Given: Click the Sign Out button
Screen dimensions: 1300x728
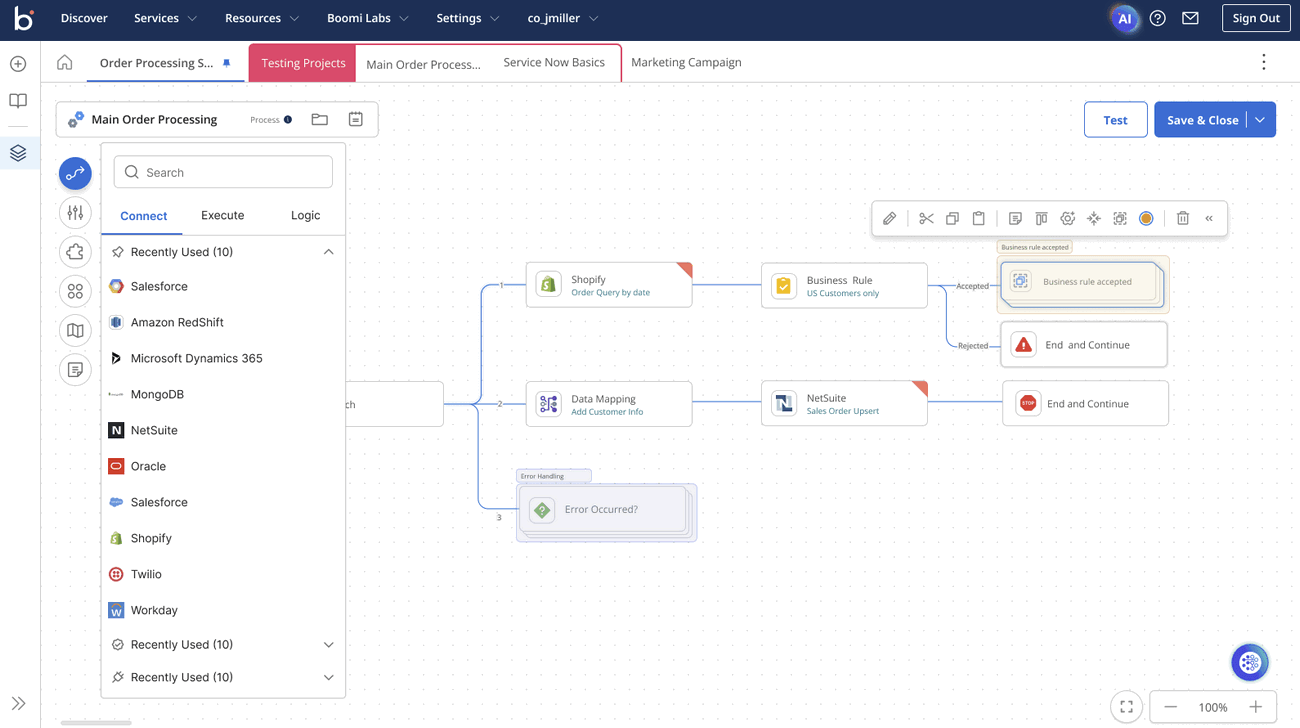Looking at the screenshot, I should 1256,18.
